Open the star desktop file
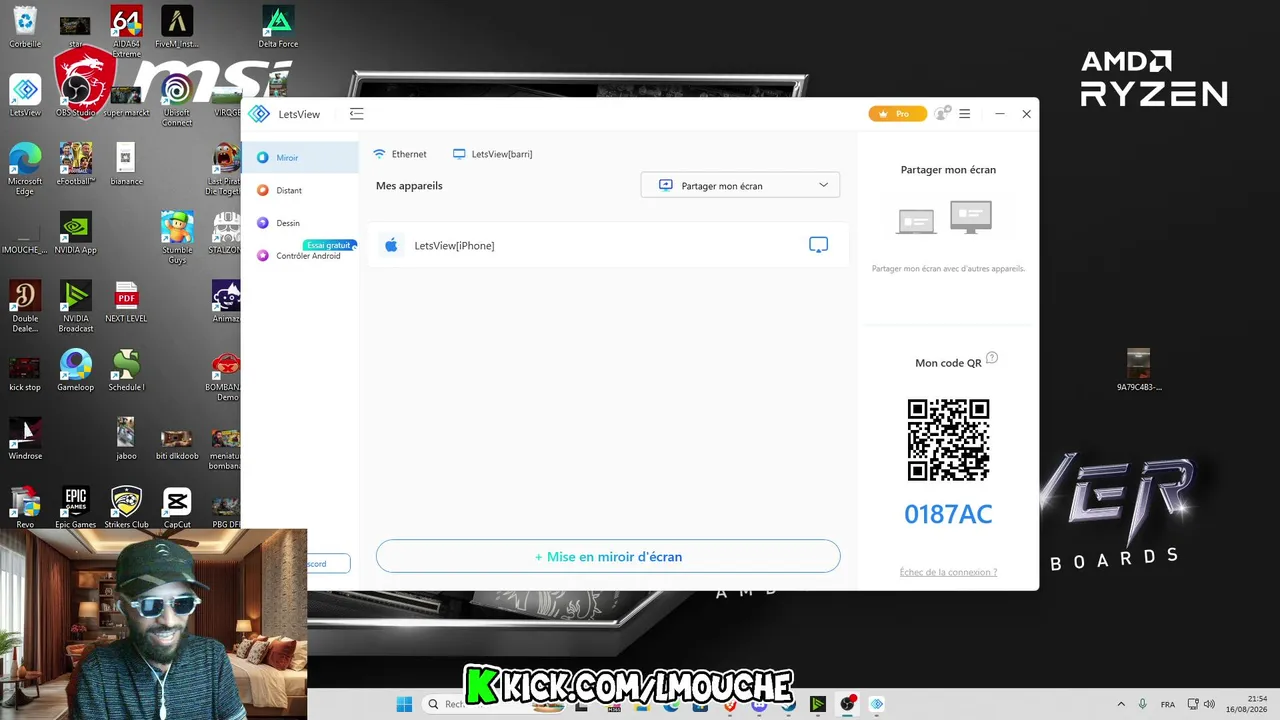Screen dimensions: 1280x720 point(75,30)
